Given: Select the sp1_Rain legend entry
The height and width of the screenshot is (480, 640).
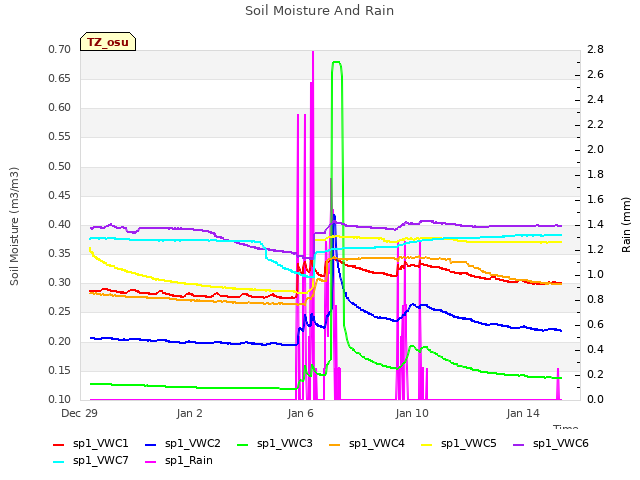Looking at the screenshot, I should pyautogui.click(x=179, y=460).
